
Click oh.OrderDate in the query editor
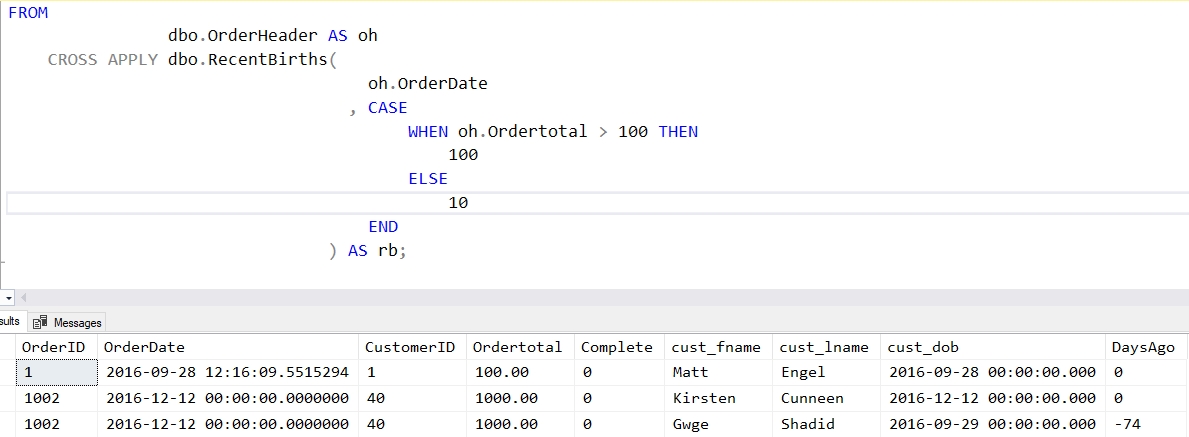[x=428, y=83]
